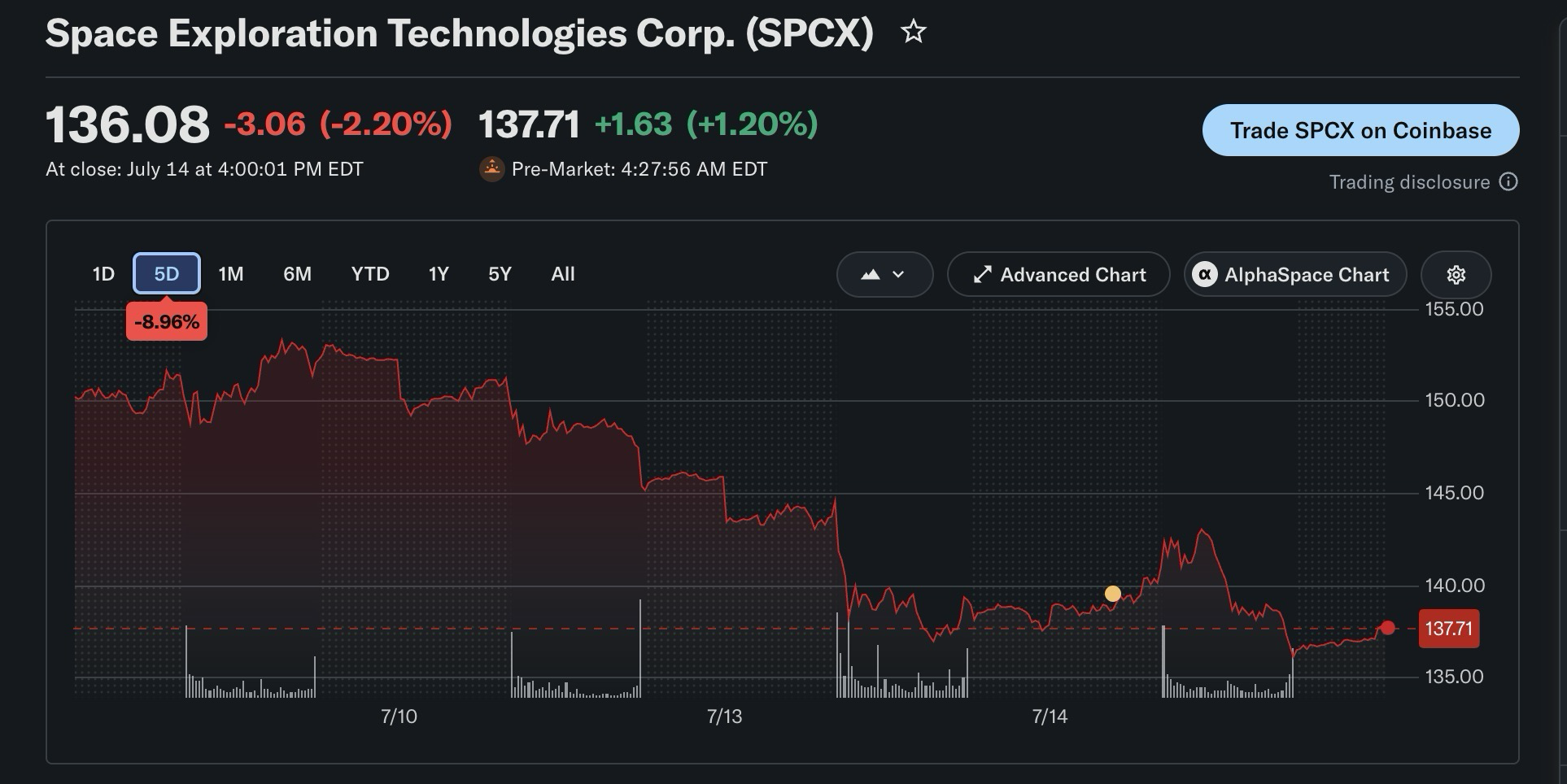Viewport: 1567px width, 784px height.
Task: Click the AlphaSpace logo icon
Action: [x=1205, y=275]
